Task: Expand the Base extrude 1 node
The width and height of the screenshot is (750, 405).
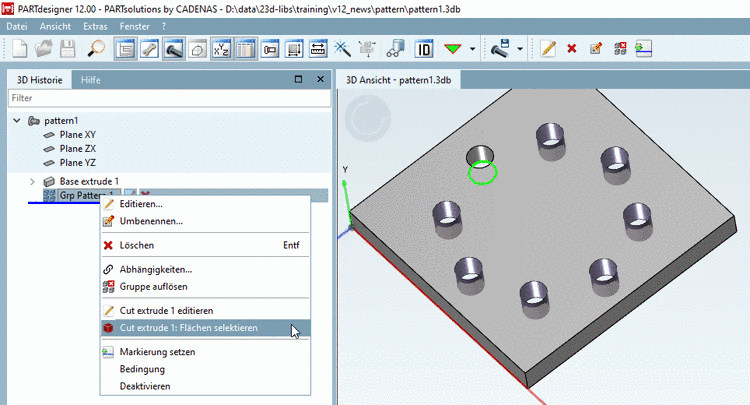Action: 33,182
